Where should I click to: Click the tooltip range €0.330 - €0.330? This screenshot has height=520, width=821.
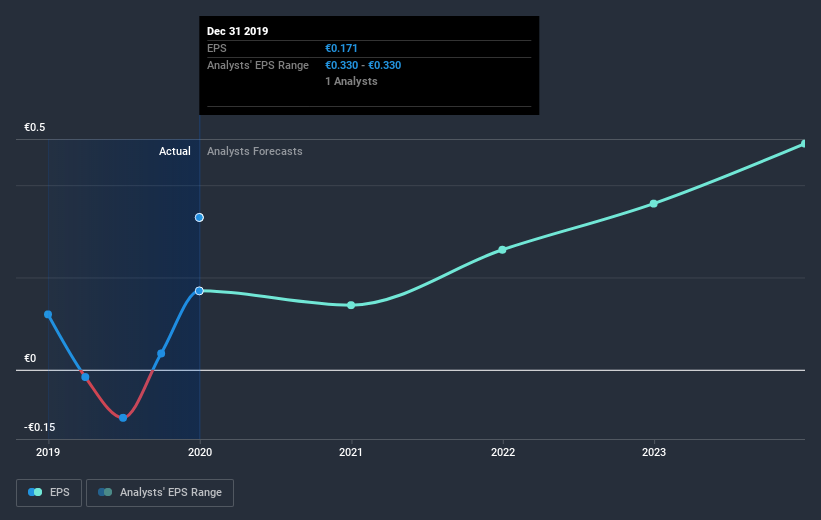(363, 65)
